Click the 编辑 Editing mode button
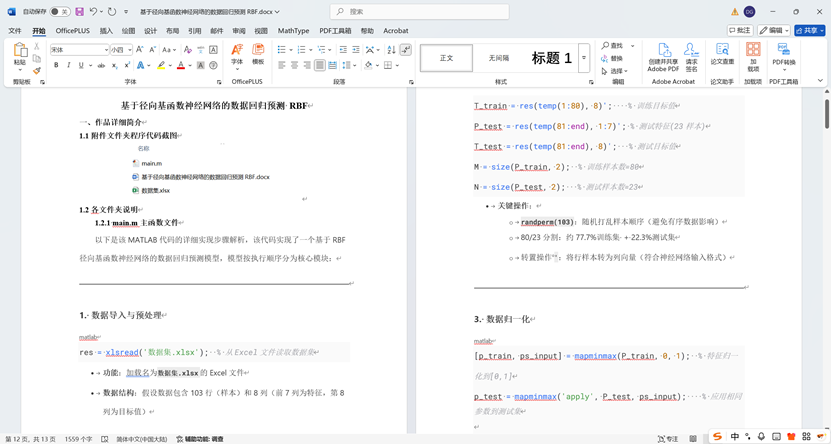This screenshot has height=444, width=831. [774, 31]
